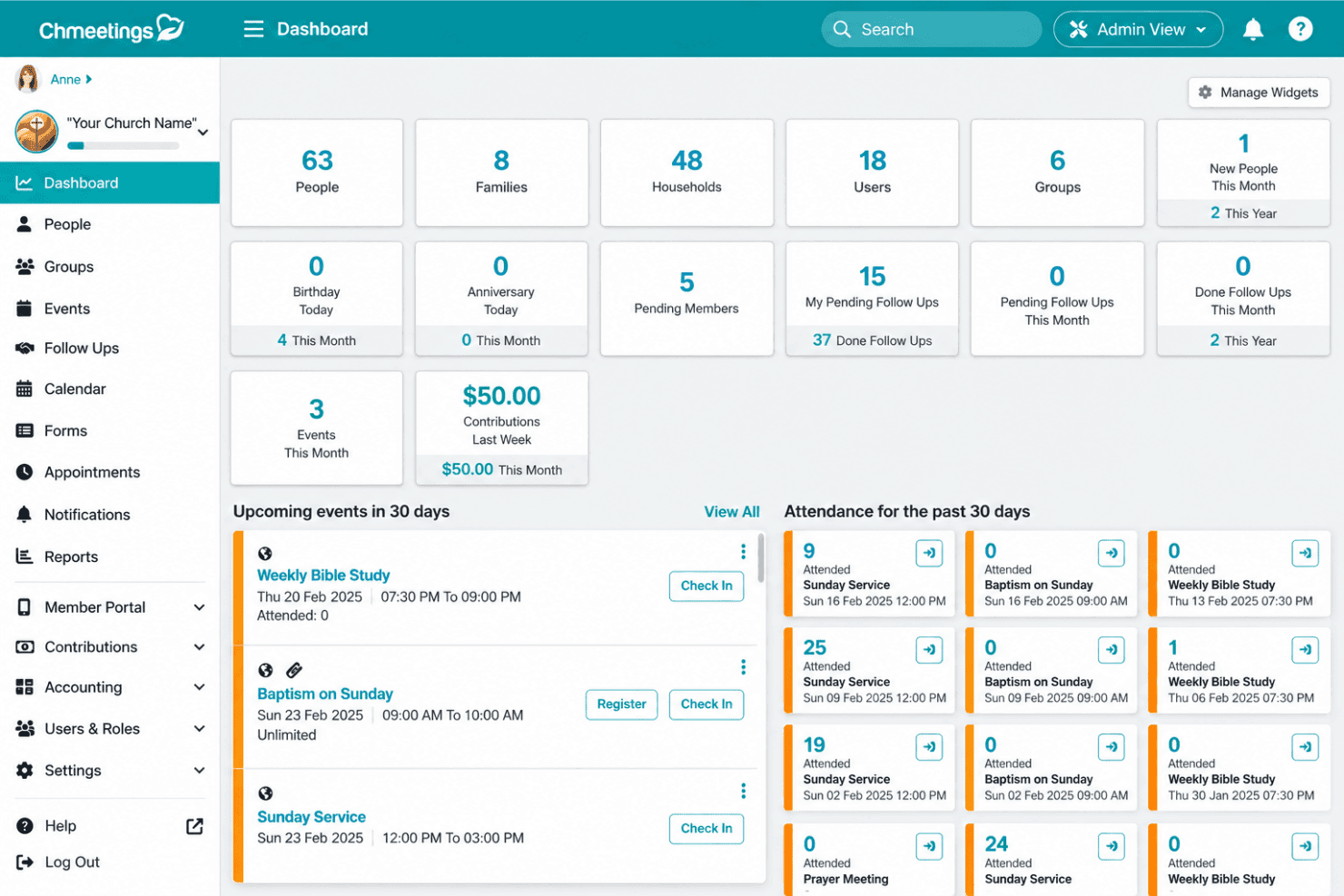Screen dimensions: 1344x896
Task: Expand the church name selector
Action: click(203, 133)
